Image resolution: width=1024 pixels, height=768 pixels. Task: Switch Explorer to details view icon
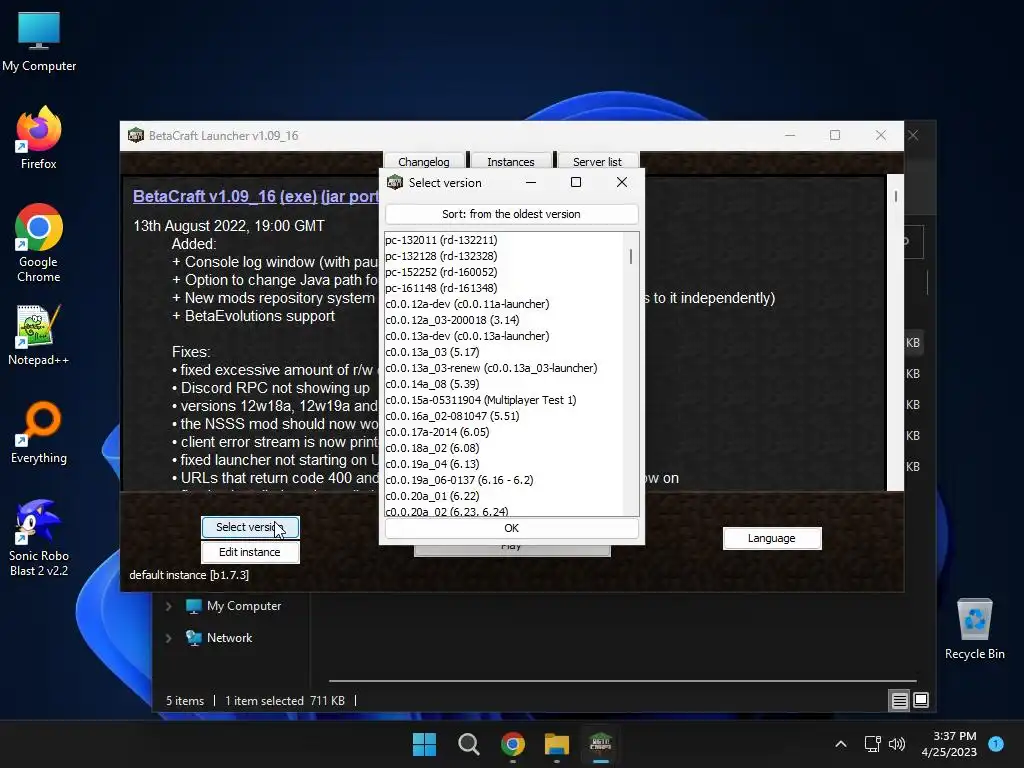(899, 701)
